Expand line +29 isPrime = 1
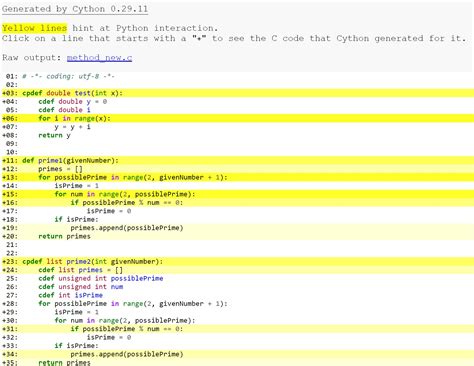Screen dimensions: 474x366 [237, 312]
